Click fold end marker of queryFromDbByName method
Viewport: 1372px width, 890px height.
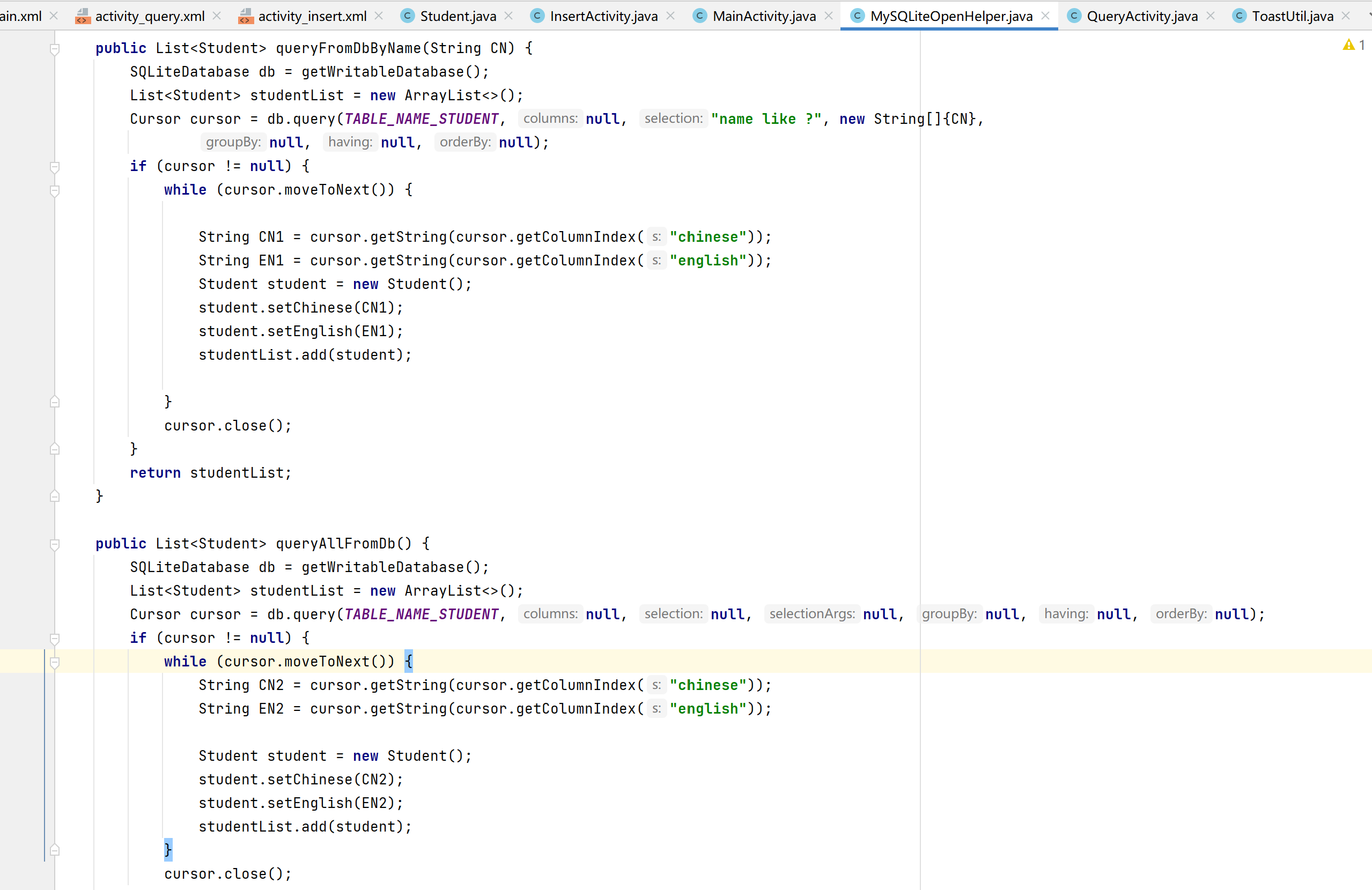pyautogui.click(x=55, y=496)
